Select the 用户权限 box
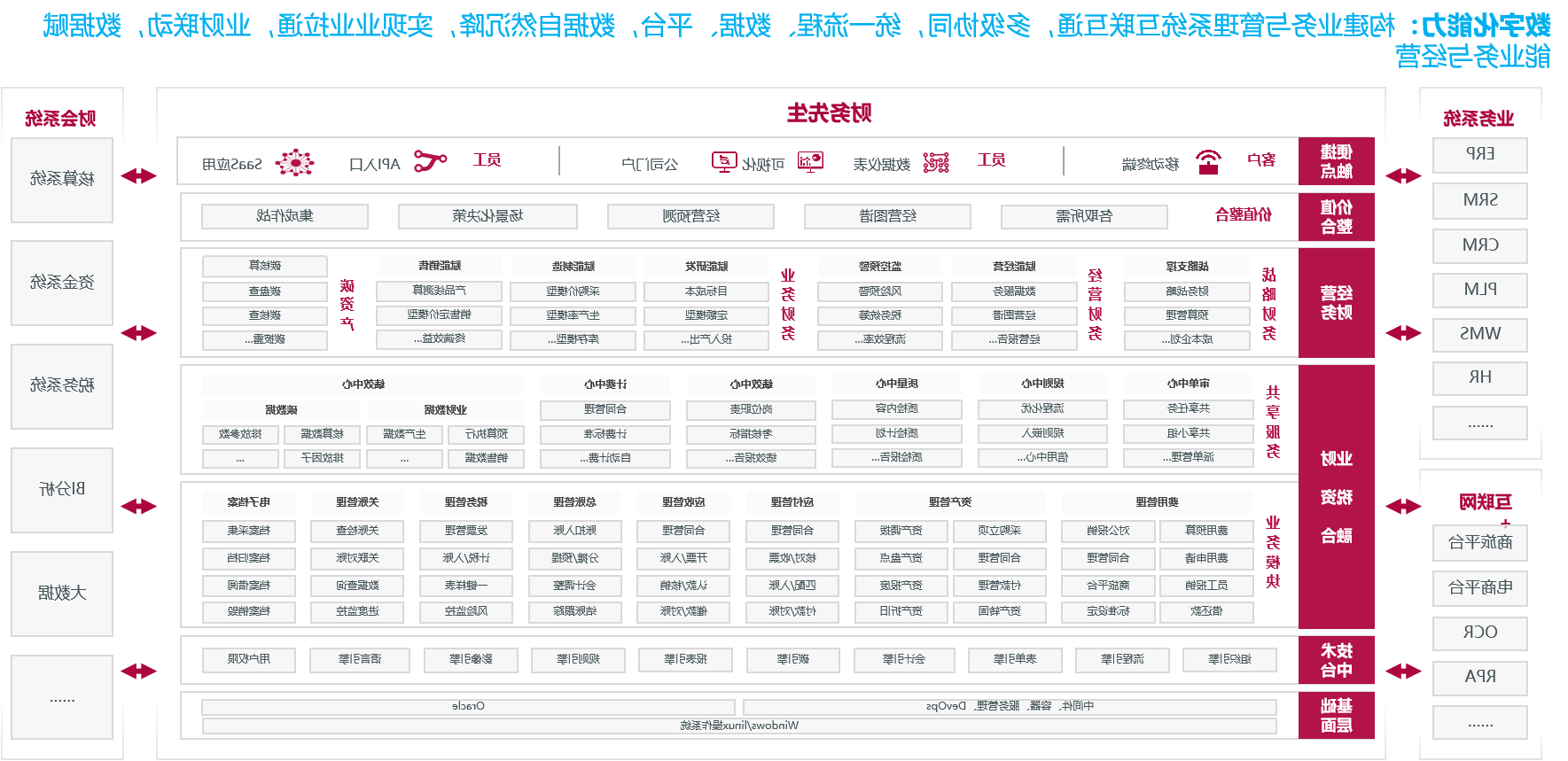1568x761 pixels. (248, 660)
